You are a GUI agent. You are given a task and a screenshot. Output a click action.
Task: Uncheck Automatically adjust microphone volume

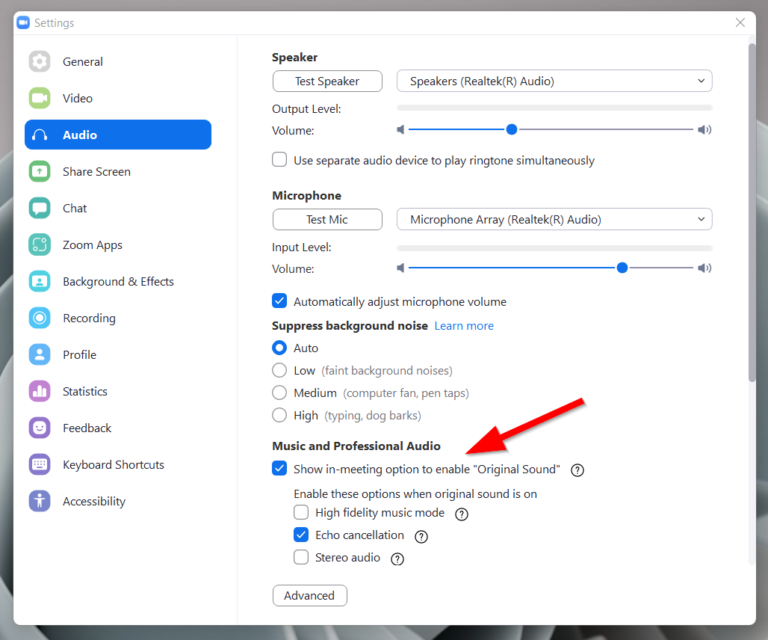(x=280, y=301)
